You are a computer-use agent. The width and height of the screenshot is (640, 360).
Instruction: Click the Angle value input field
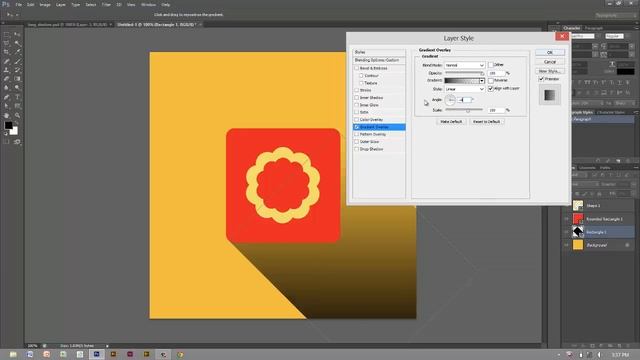point(465,100)
